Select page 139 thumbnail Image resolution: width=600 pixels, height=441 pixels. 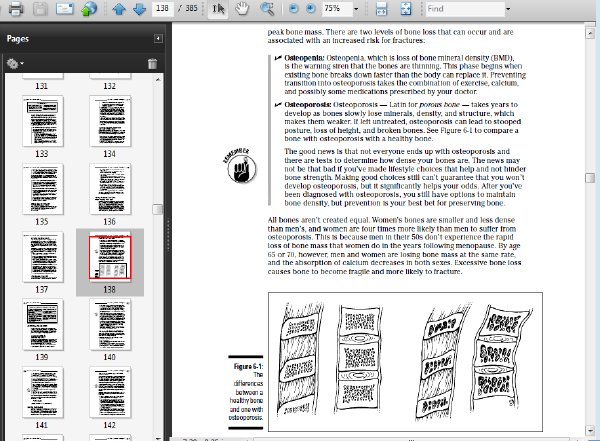point(42,325)
